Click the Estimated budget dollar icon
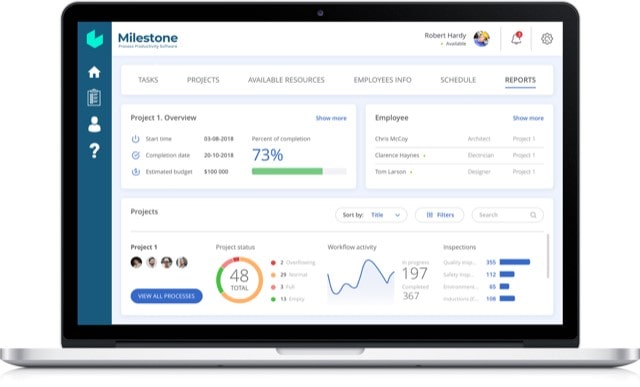This screenshot has width=640, height=387. click(x=136, y=172)
